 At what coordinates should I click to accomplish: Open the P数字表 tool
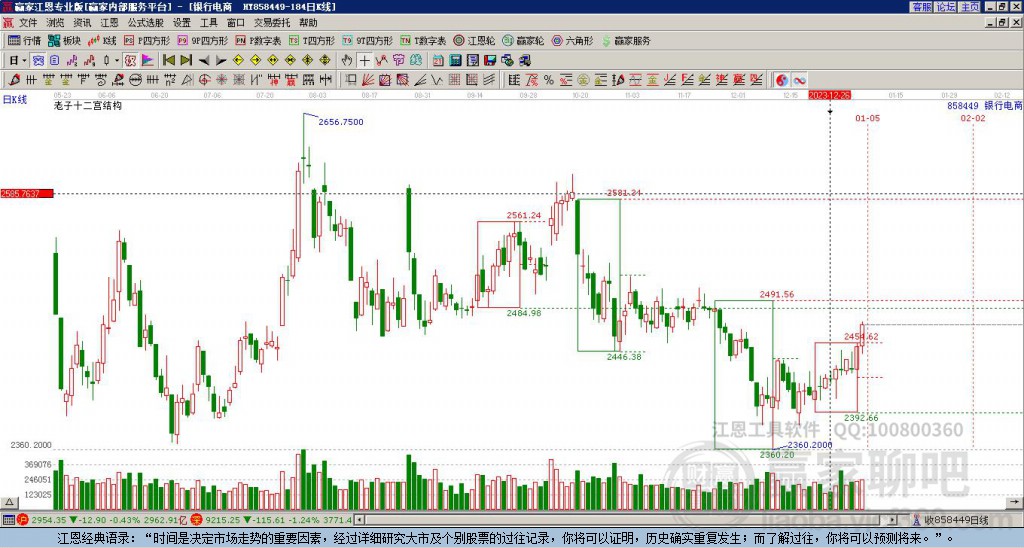[x=259, y=40]
